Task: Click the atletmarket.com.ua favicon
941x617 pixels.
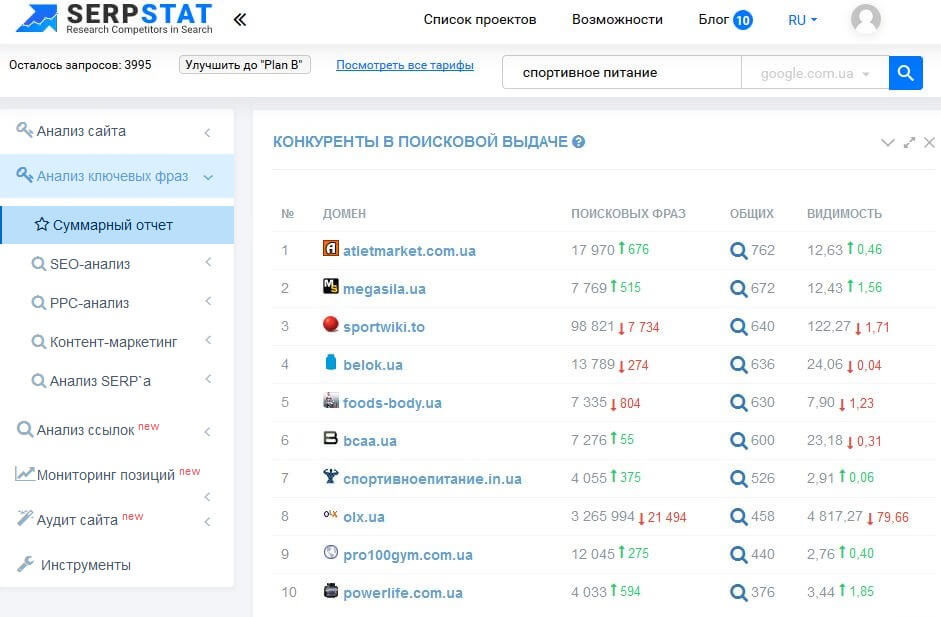Action: (x=331, y=248)
